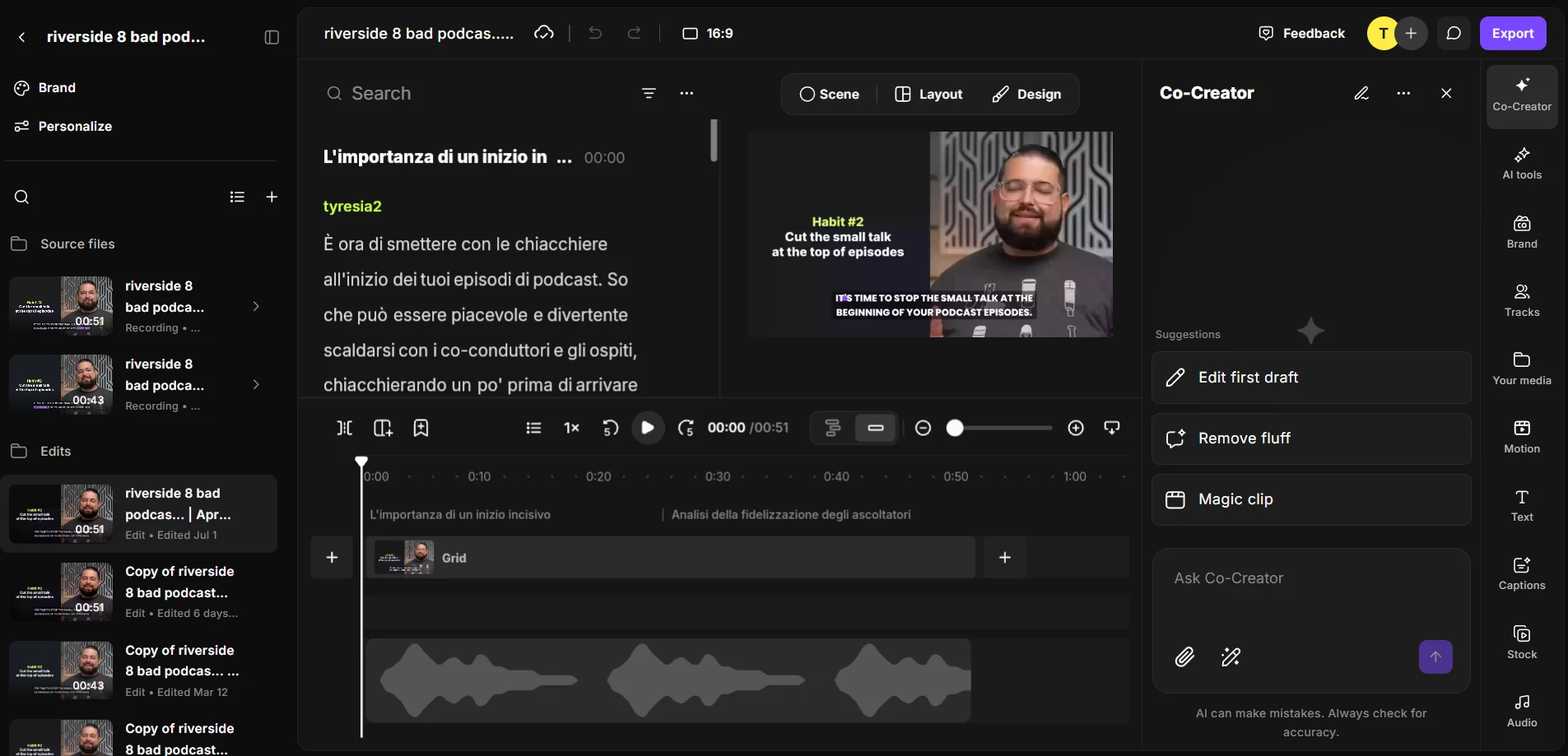Open Co-Creator more options ellipsis
The image size is (1568, 756).
point(1403,93)
